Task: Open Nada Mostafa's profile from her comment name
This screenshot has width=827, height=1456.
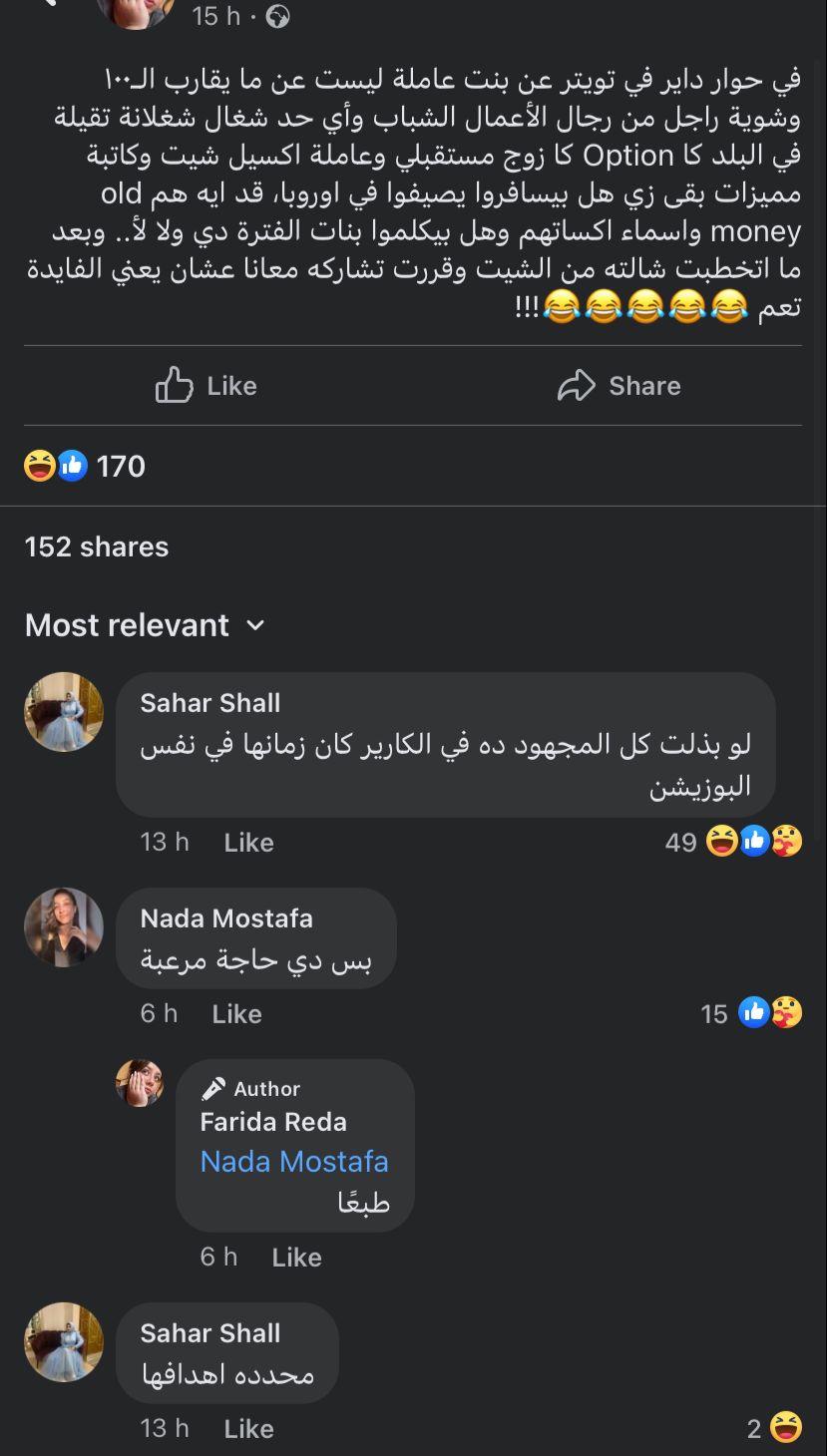Action: click(x=226, y=918)
